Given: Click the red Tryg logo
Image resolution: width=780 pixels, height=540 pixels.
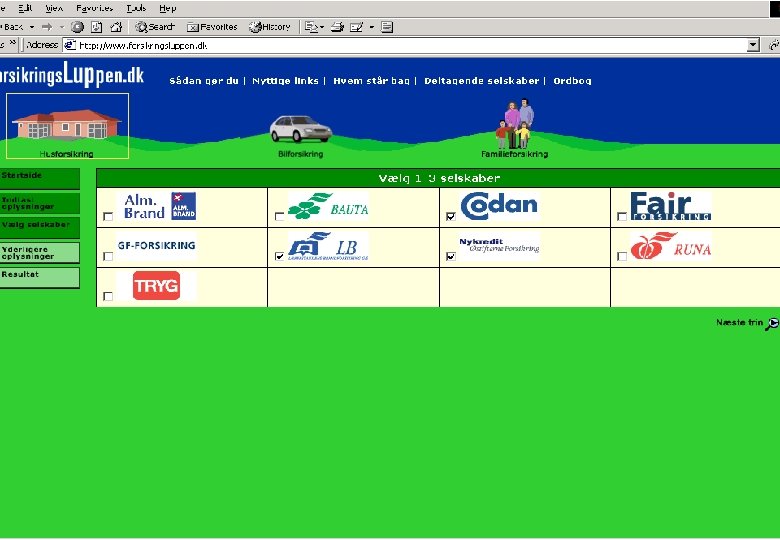Looking at the screenshot, I should (x=156, y=285).
